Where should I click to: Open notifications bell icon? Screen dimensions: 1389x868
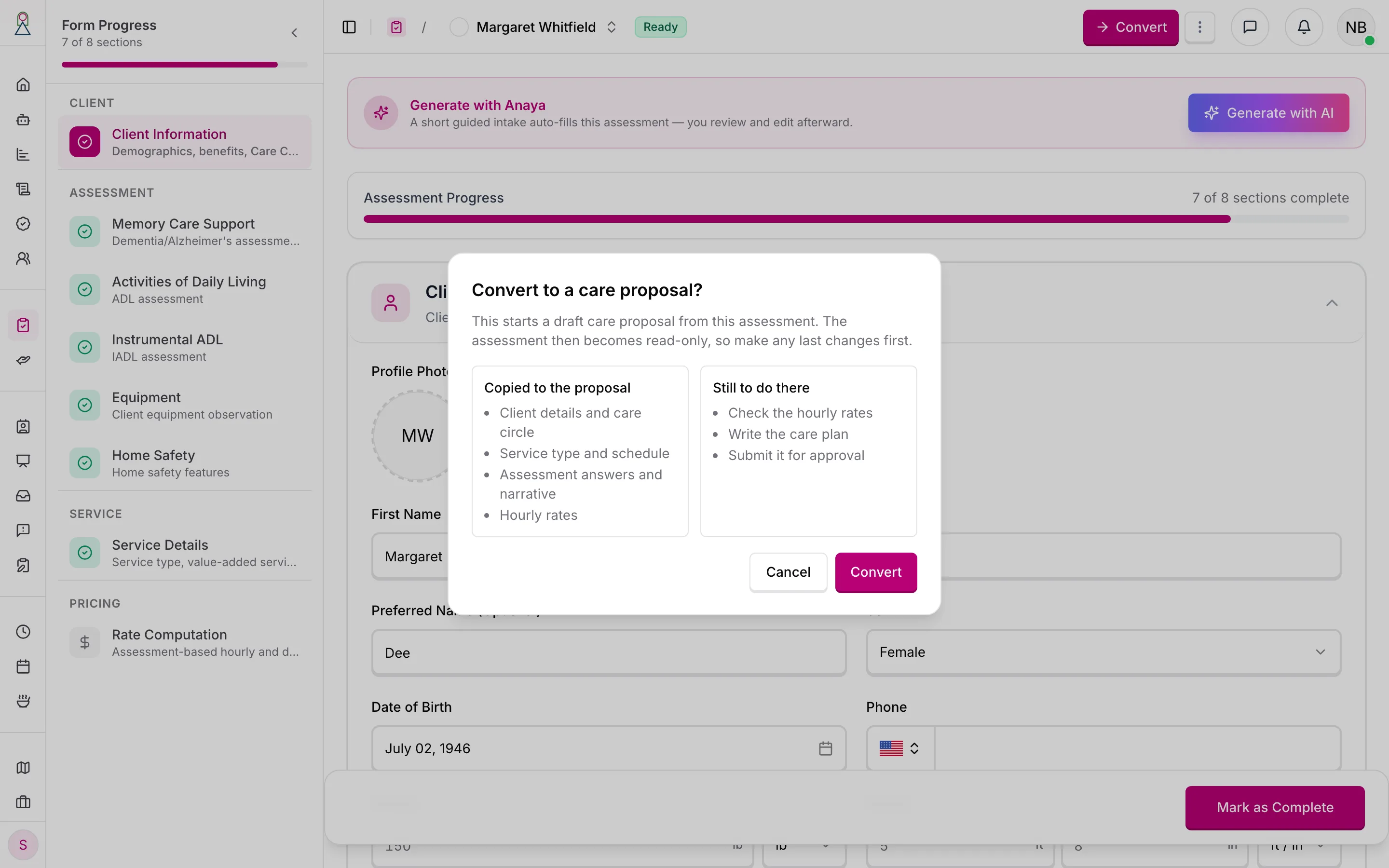click(x=1304, y=27)
